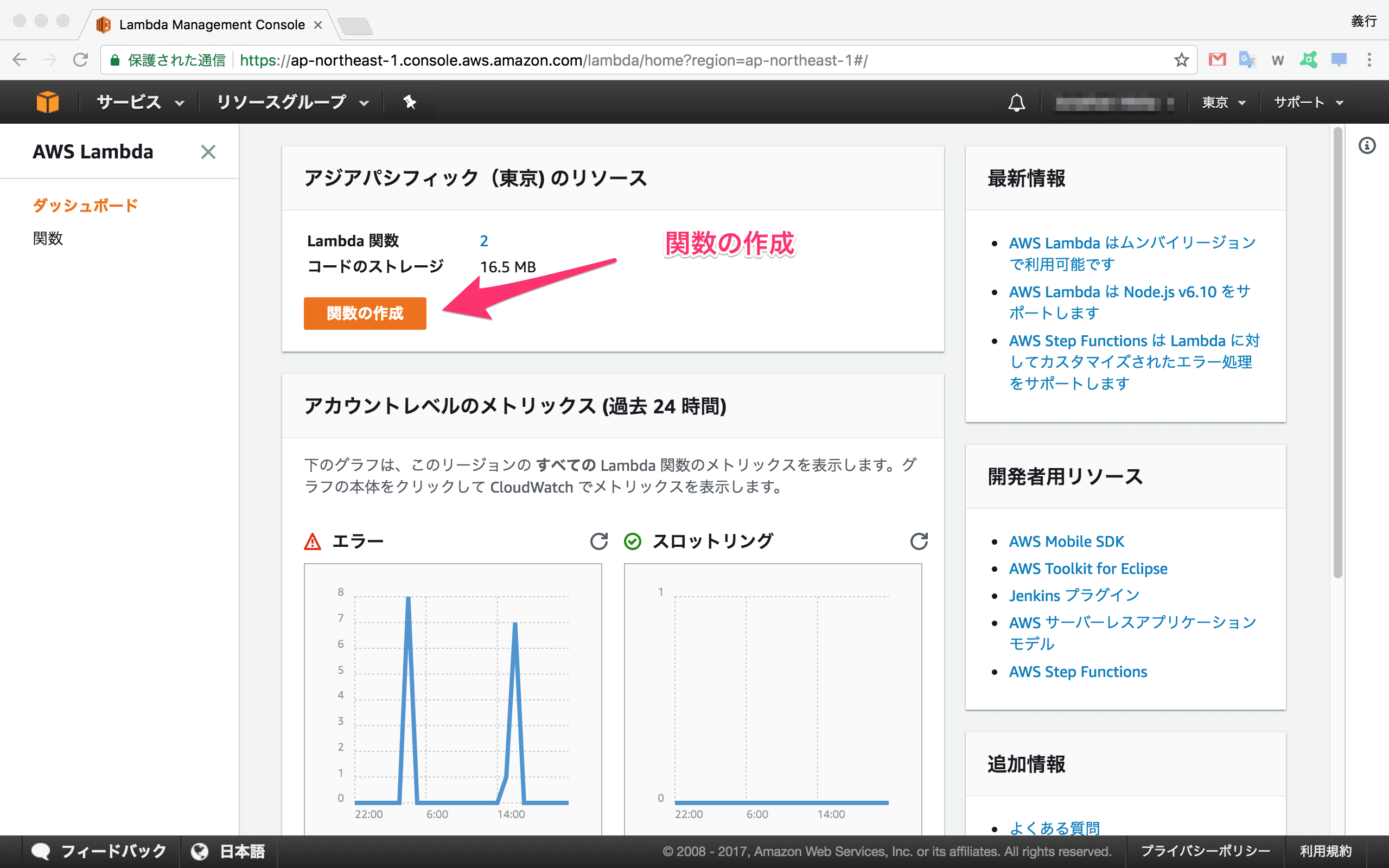Image resolution: width=1389 pixels, height=868 pixels.
Task: Open the AWS Toolkit for Eclipse link
Action: [x=1088, y=569]
